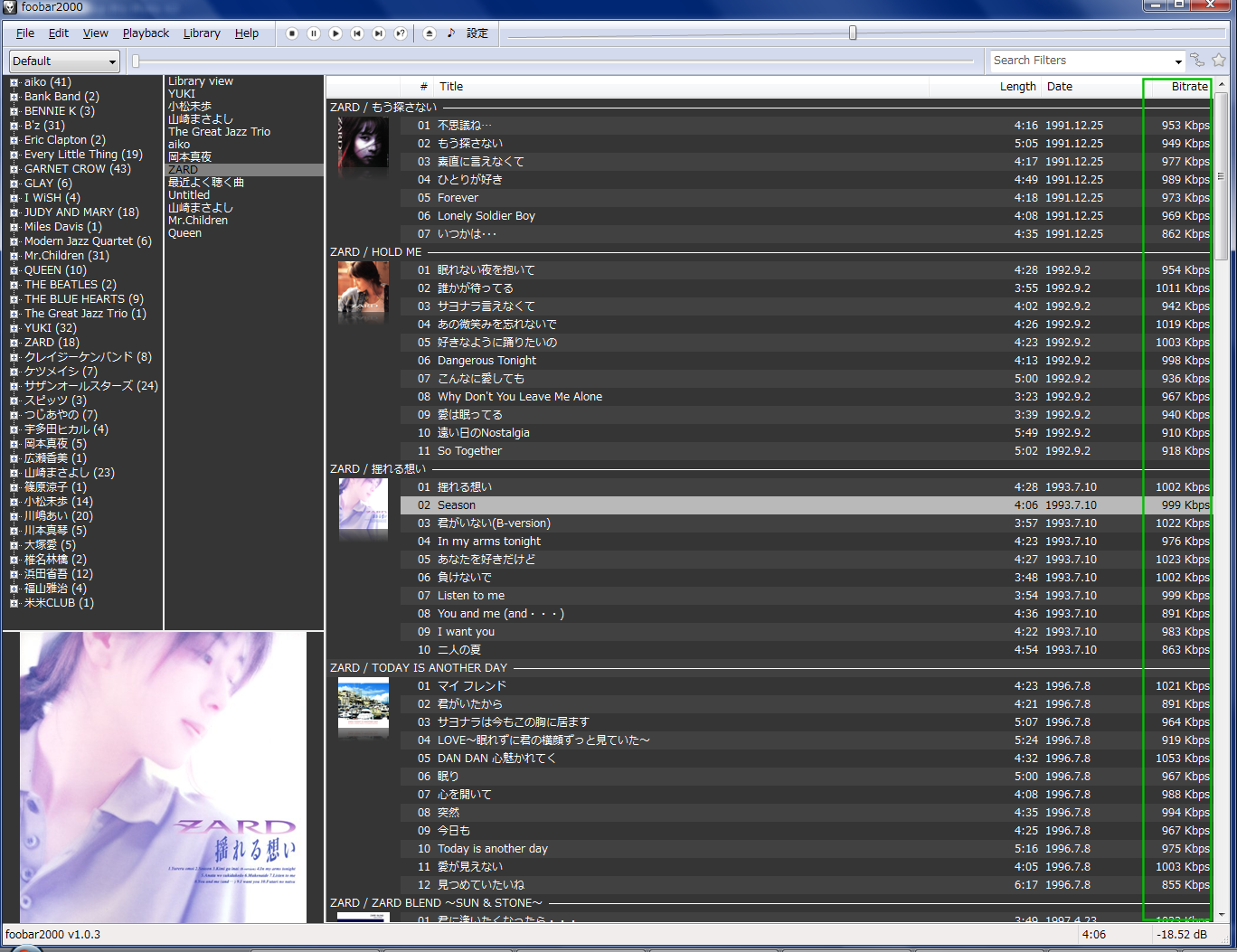Click the music note icon in the toolbar
Image resolution: width=1237 pixels, height=952 pixels.
click(x=451, y=33)
